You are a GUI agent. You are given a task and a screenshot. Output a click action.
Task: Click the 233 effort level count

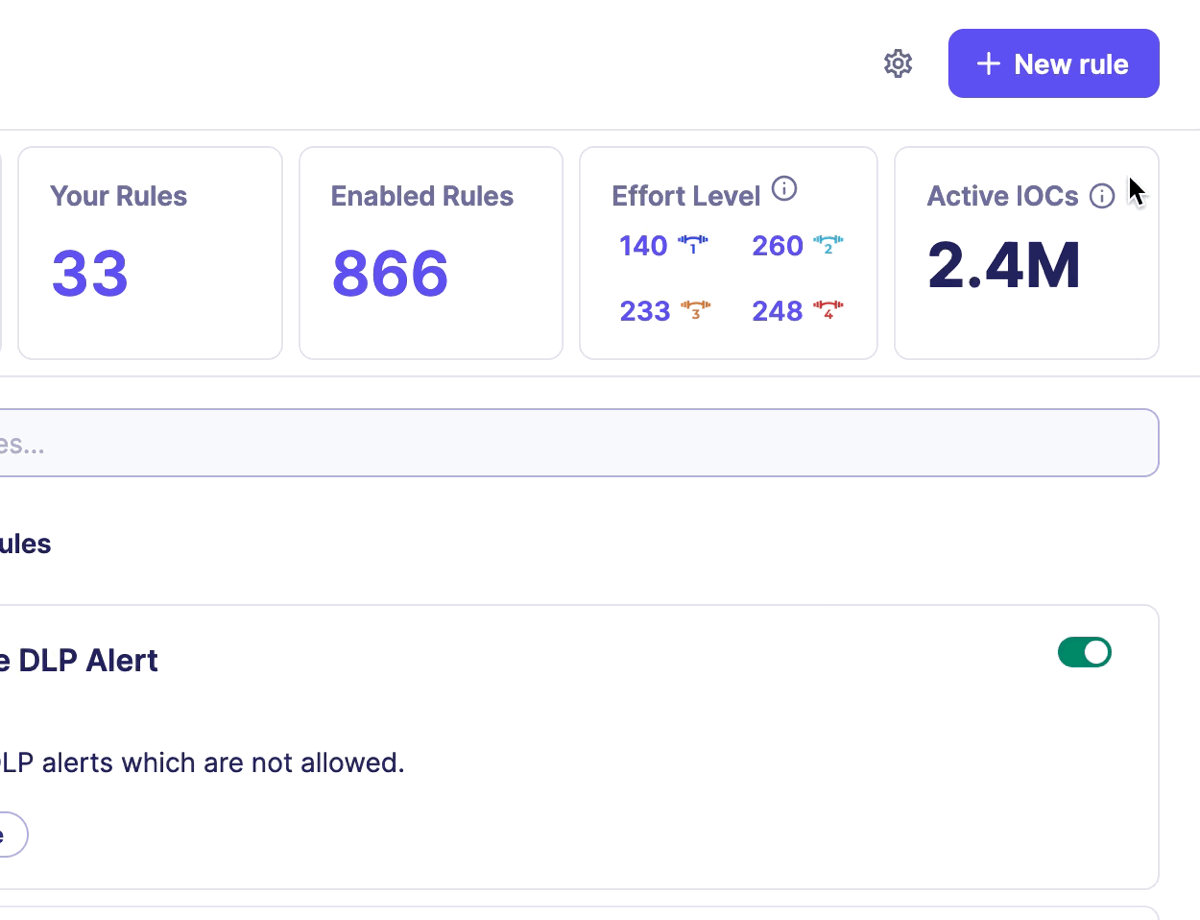tap(644, 312)
